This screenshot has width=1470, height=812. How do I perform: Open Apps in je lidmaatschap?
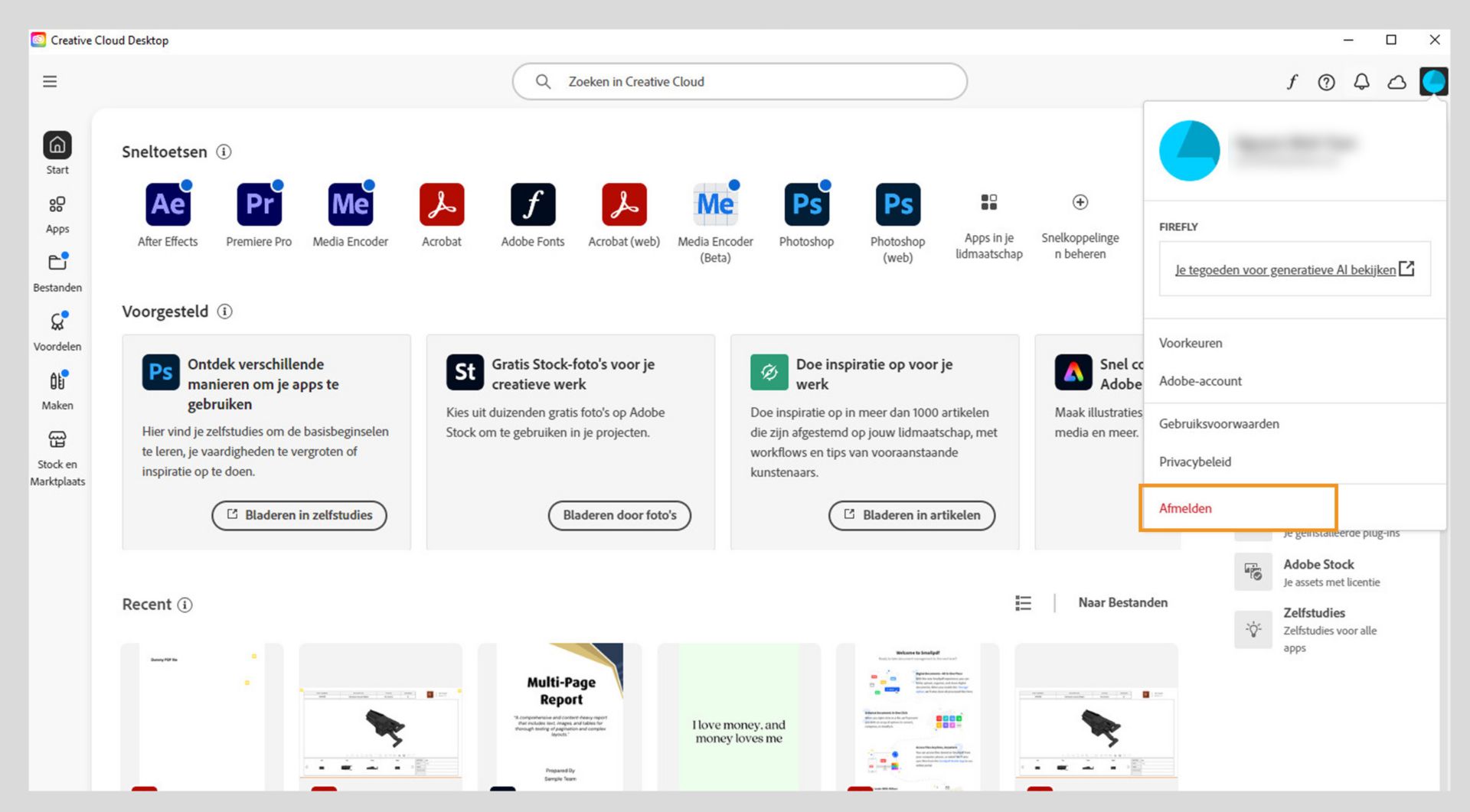tap(989, 202)
